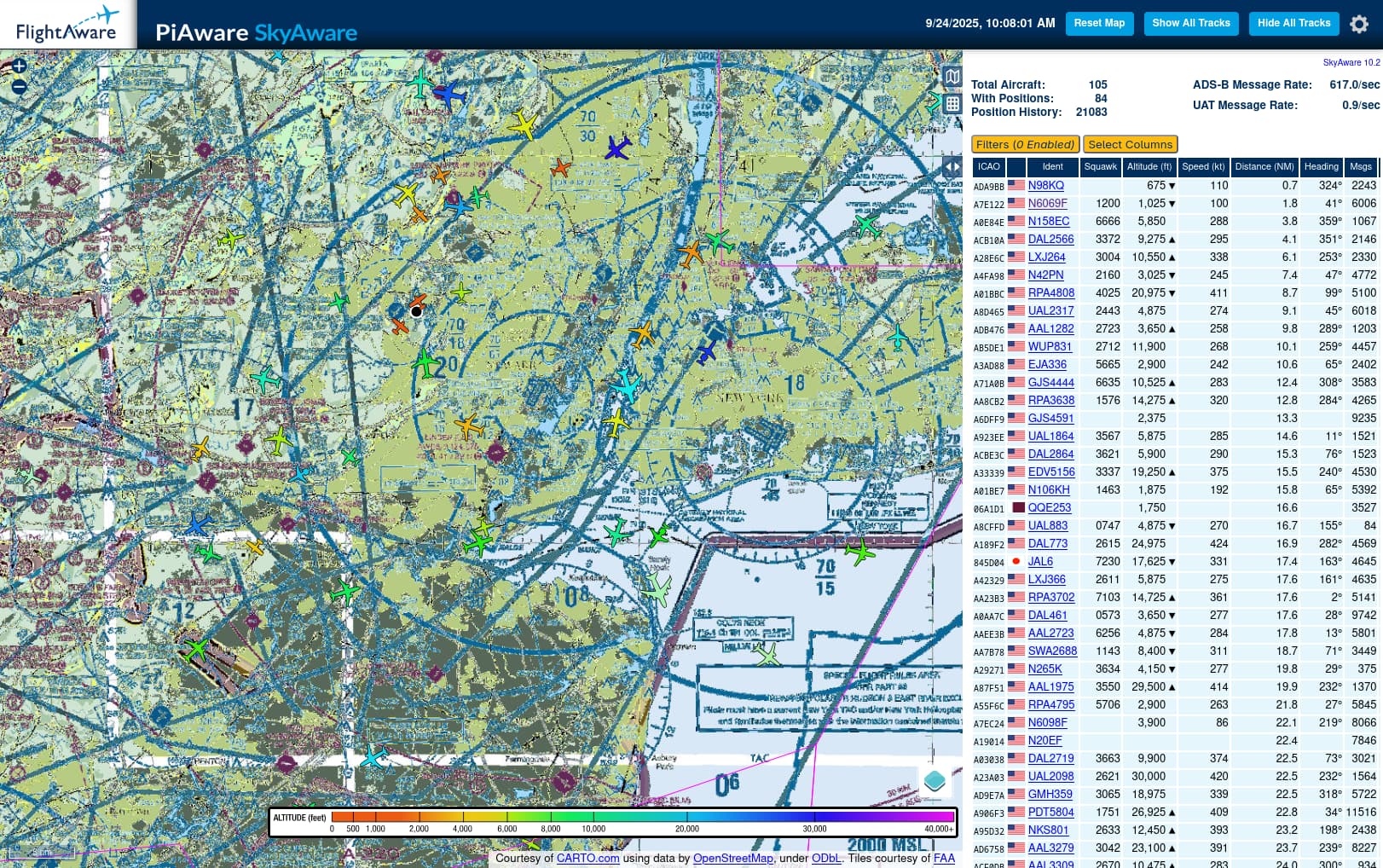Click the US flag beside UAL2317
The height and width of the screenshot is (868, 1383).
(1016, 310)
